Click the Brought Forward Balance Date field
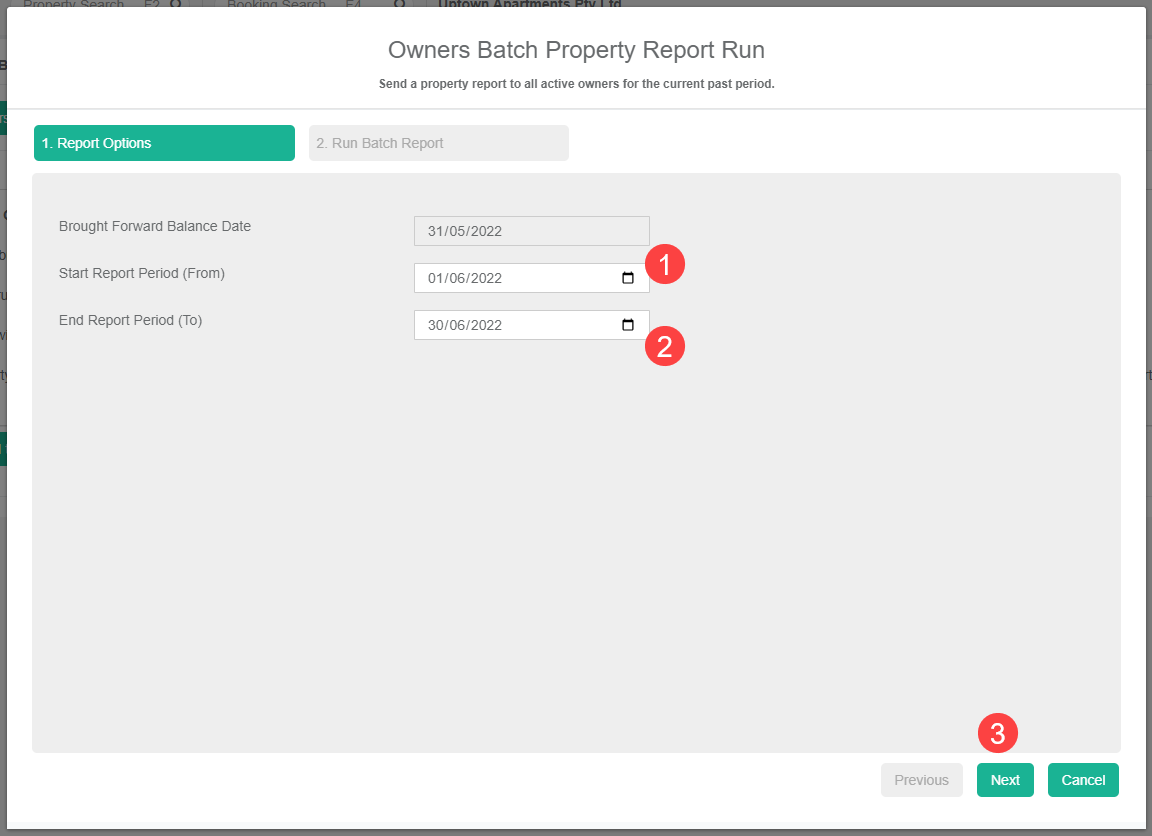 point(532,231)
